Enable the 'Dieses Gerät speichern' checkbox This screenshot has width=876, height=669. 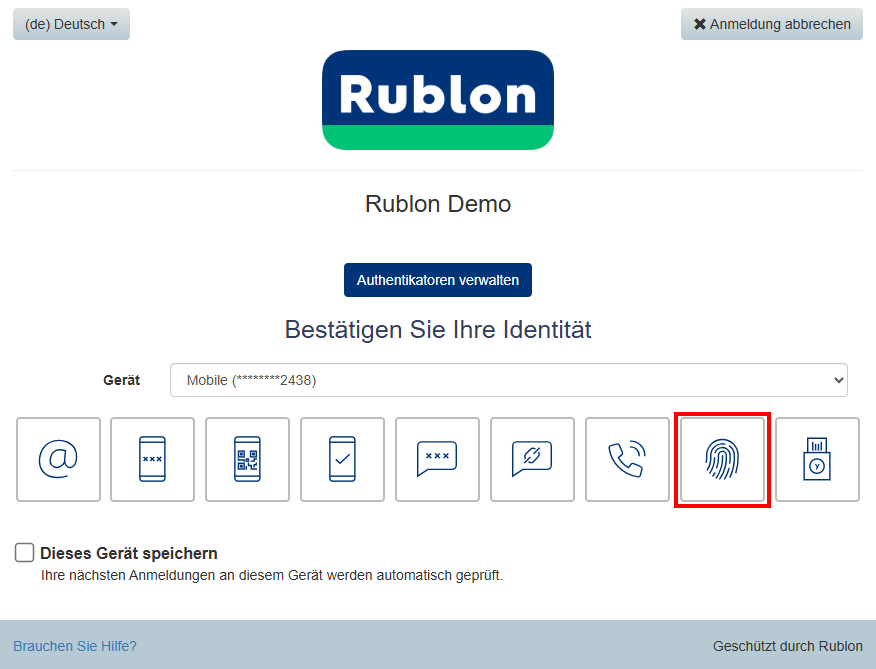pyautogui.click(x=25, y=553)
